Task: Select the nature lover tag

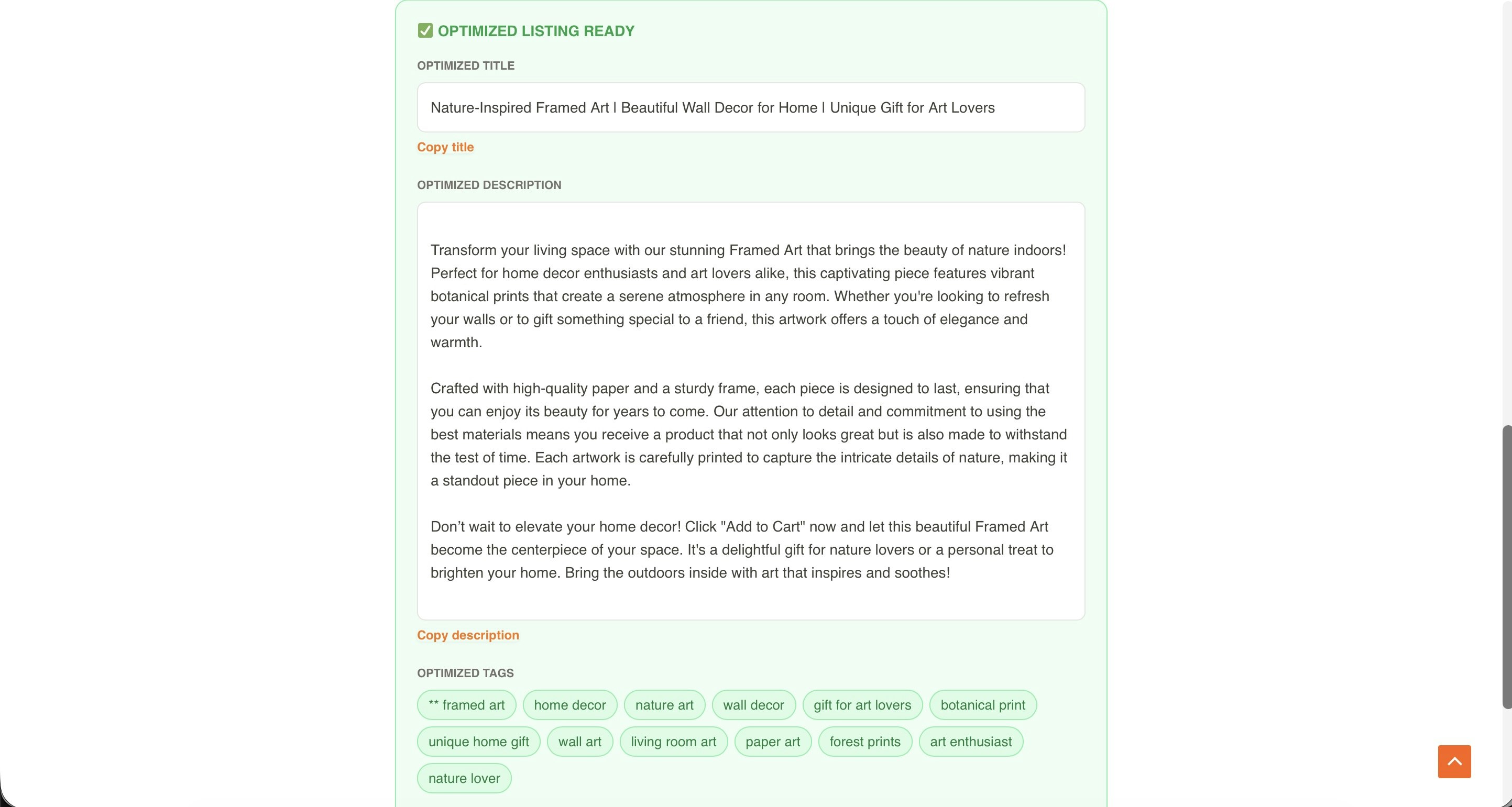Action: coord(464,778)
